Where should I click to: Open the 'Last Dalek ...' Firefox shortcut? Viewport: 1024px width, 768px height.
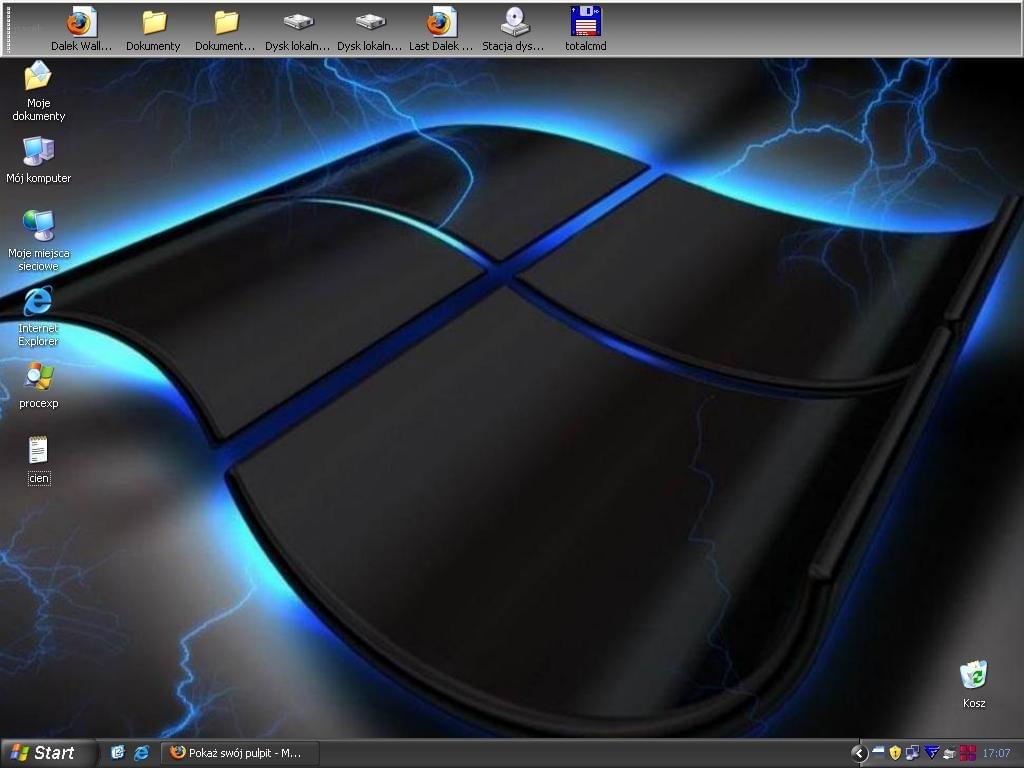tap(441, 29)
